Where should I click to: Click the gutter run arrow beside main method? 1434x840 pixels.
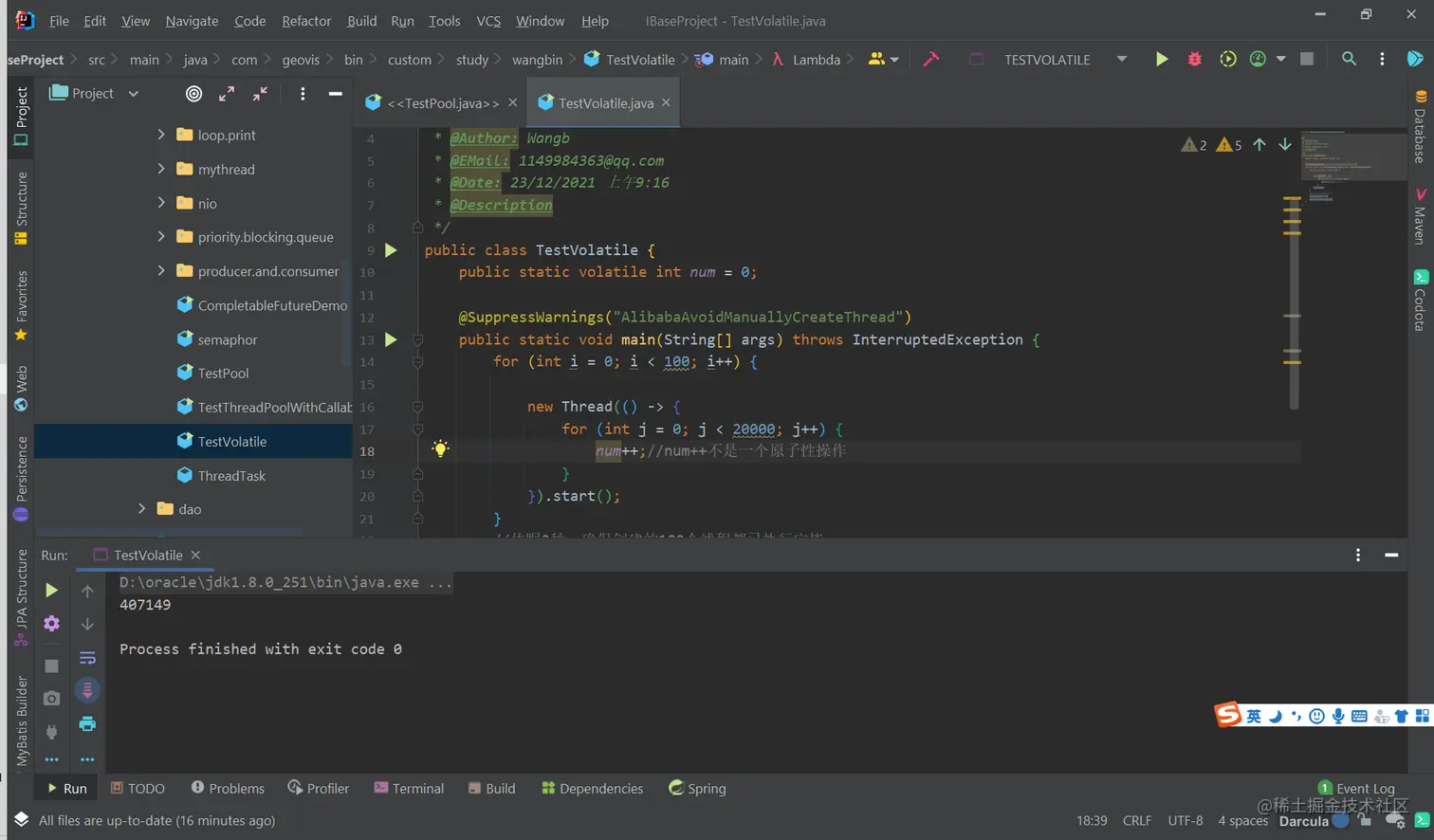tap(391, 339)
